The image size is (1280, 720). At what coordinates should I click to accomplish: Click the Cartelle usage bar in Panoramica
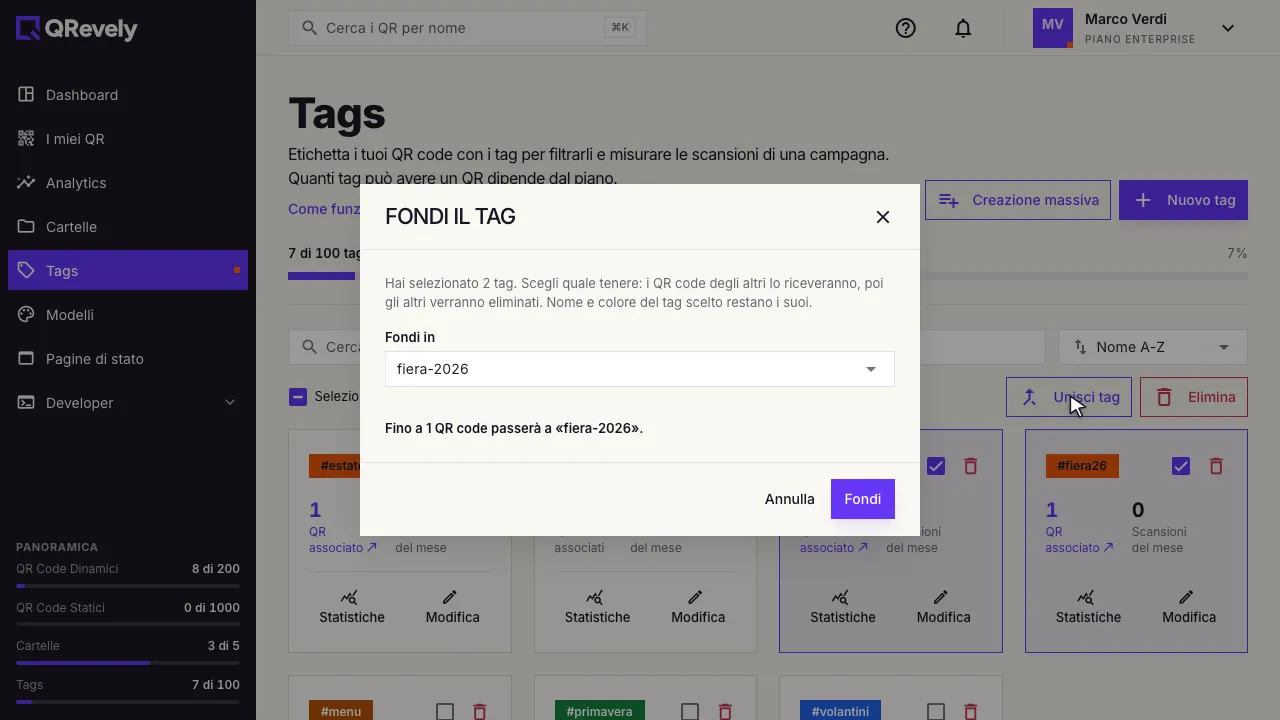click(x=128, y=663)
